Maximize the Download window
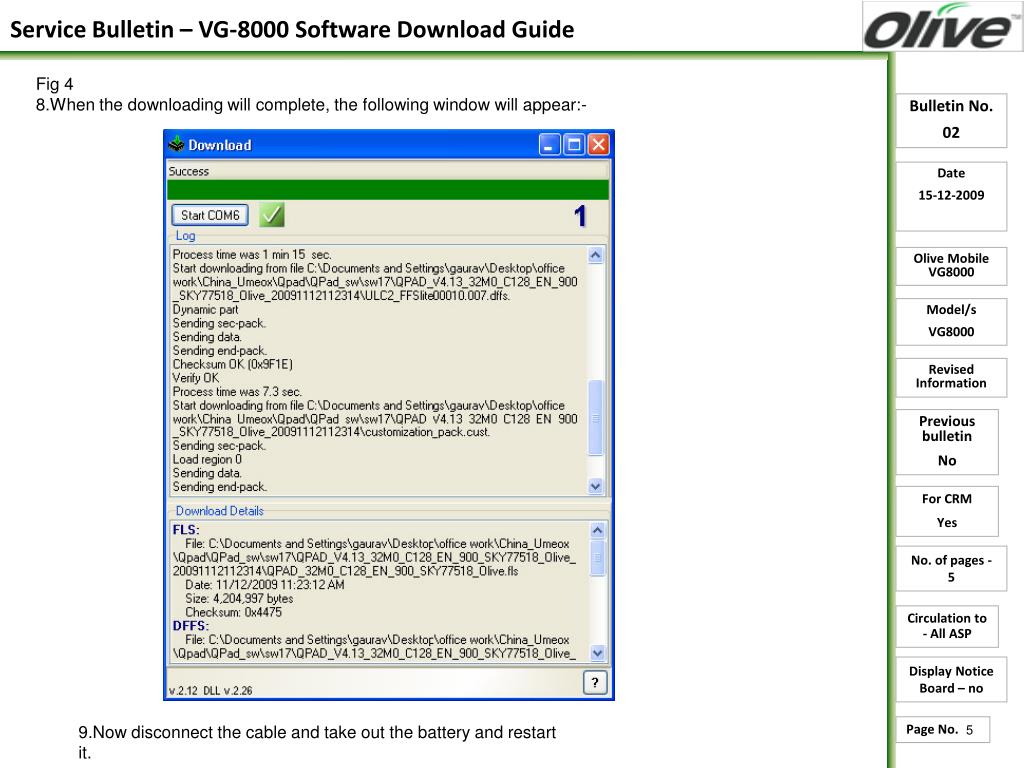Screen dimensions: 1024x768 coord(574,144)
